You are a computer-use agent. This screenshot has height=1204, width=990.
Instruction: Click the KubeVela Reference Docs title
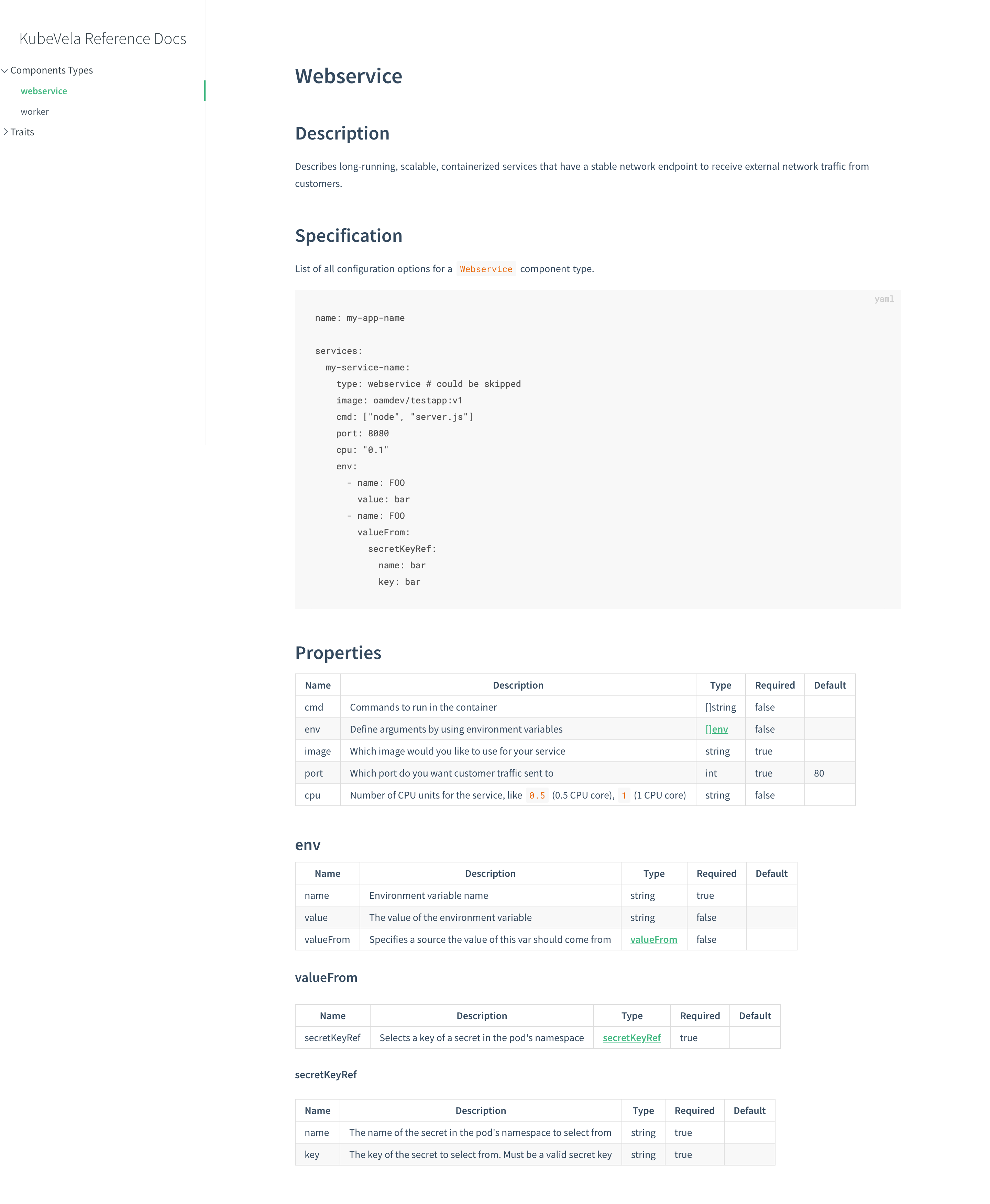pyautogui.click(x=103, y=39)
